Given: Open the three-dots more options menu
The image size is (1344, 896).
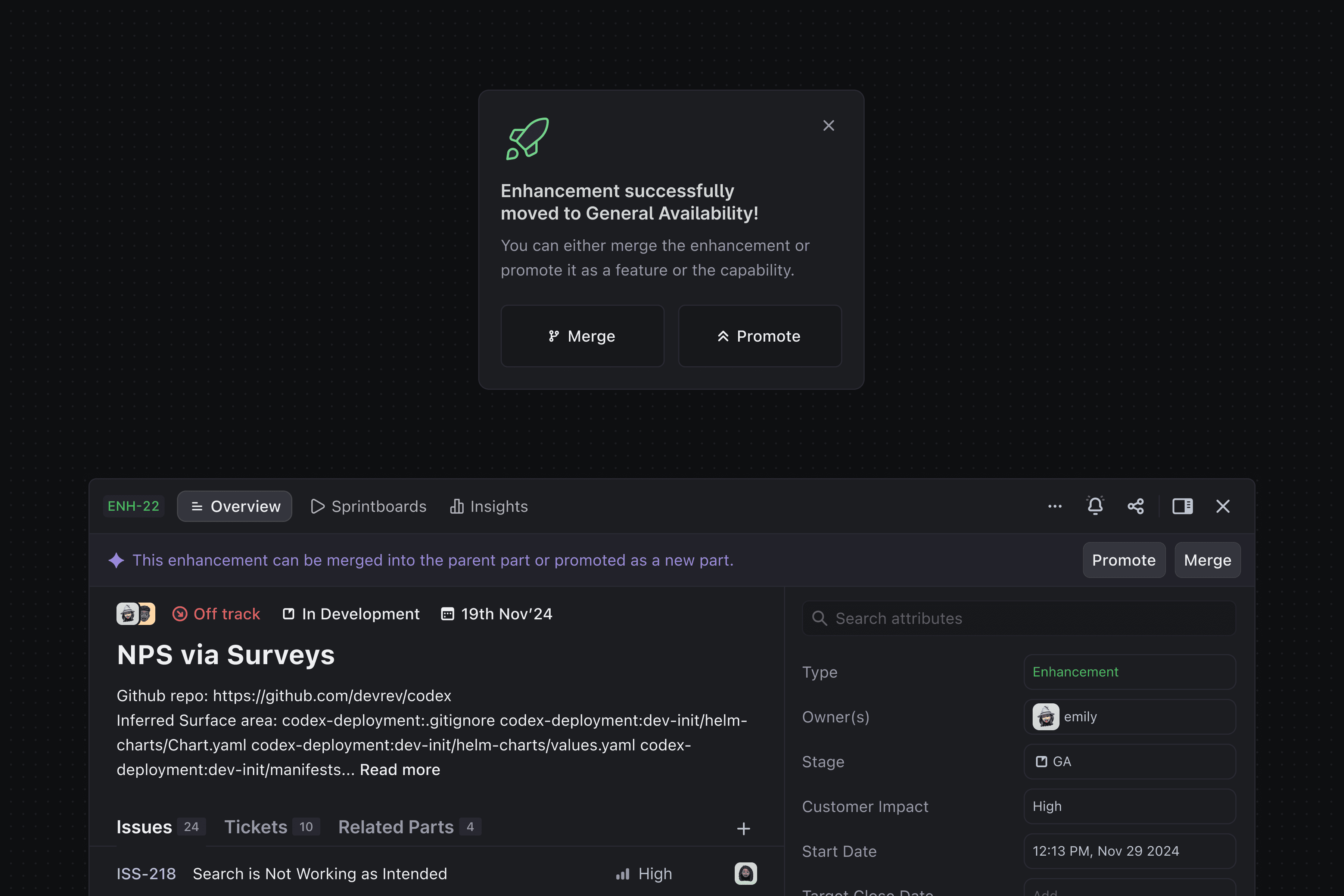Looking at the screenshot, I should 1055,506.
